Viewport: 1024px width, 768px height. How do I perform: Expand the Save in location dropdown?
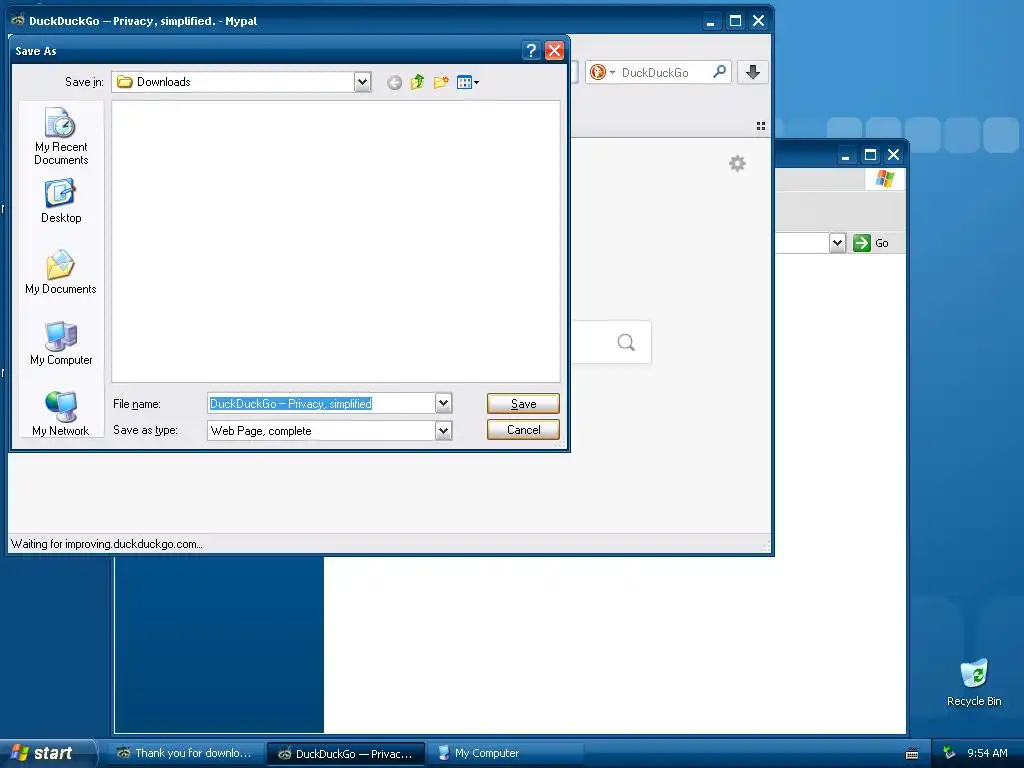click(362, 82)
